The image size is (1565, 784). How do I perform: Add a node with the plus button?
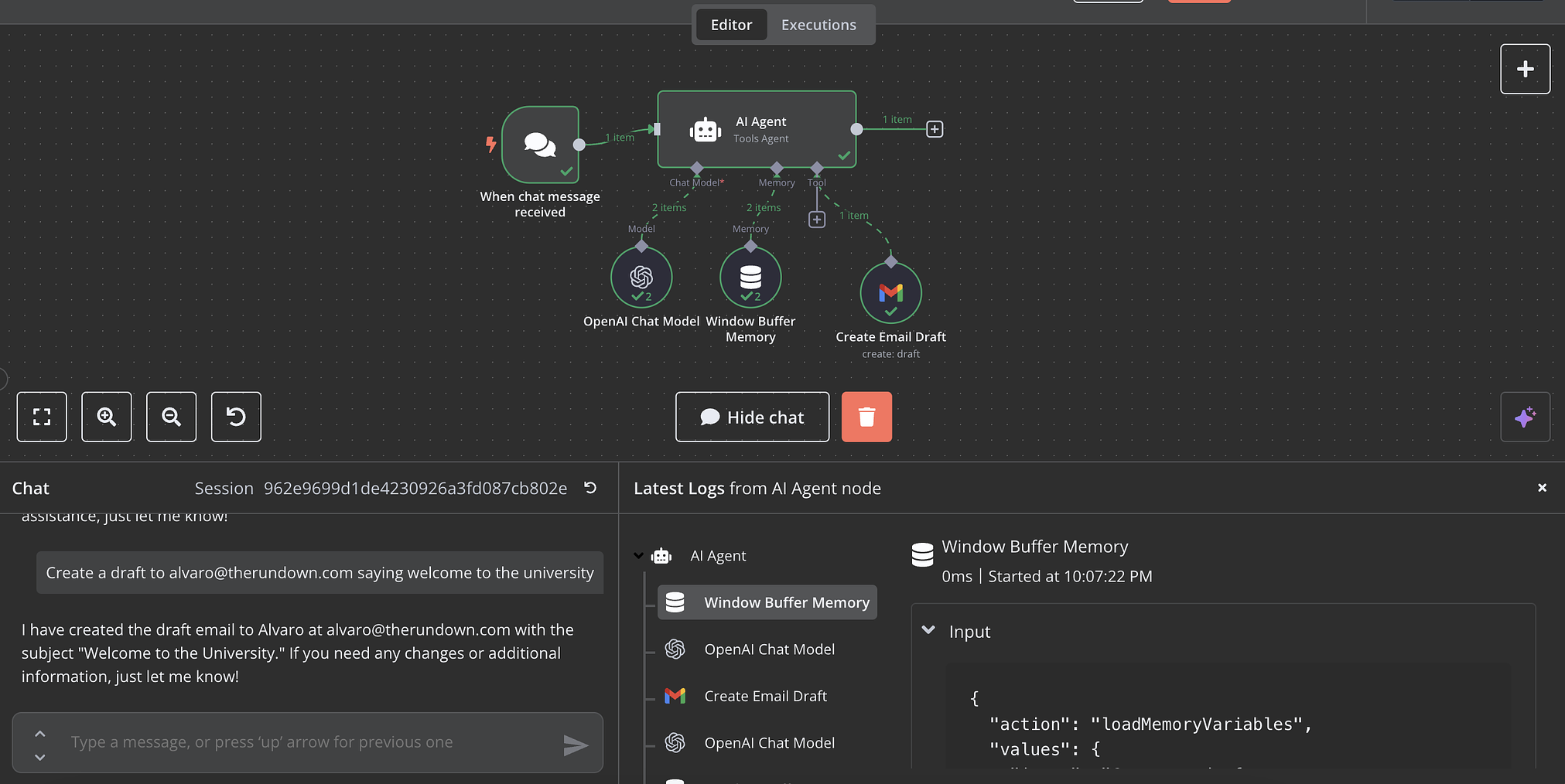[x=1525, y=69]
